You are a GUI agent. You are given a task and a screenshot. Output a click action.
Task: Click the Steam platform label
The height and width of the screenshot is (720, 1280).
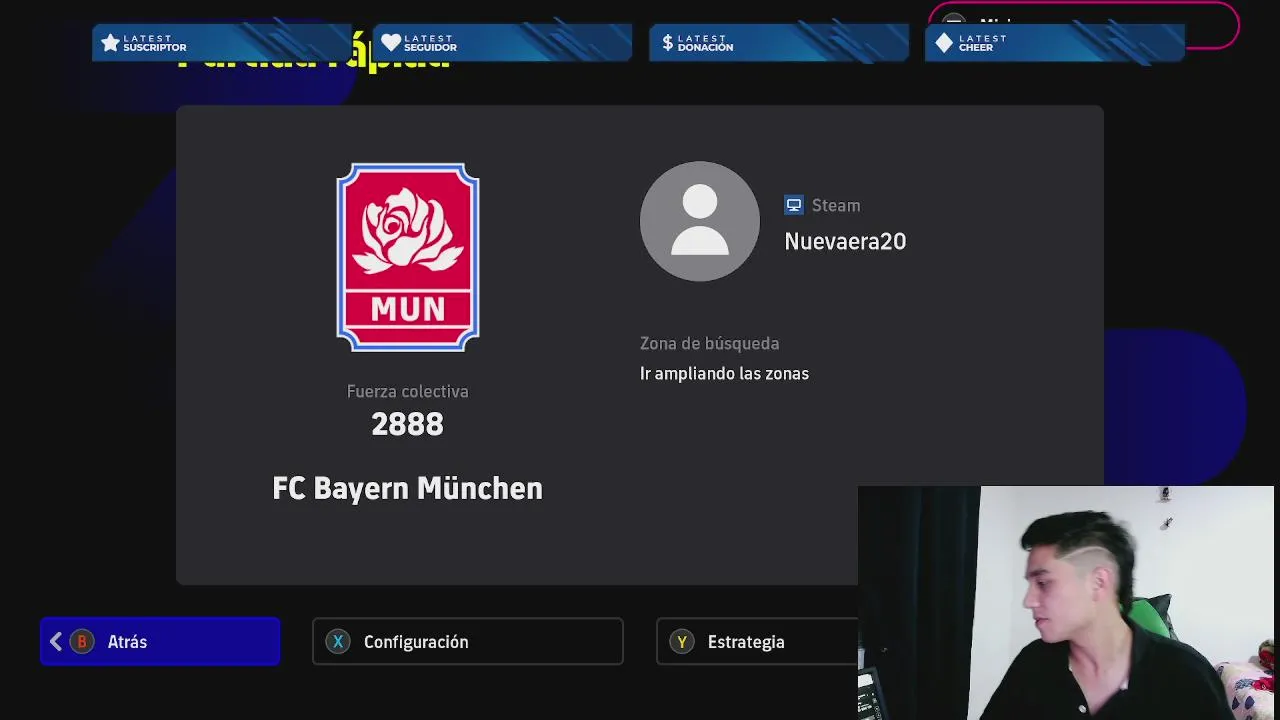tap(836, 205)
